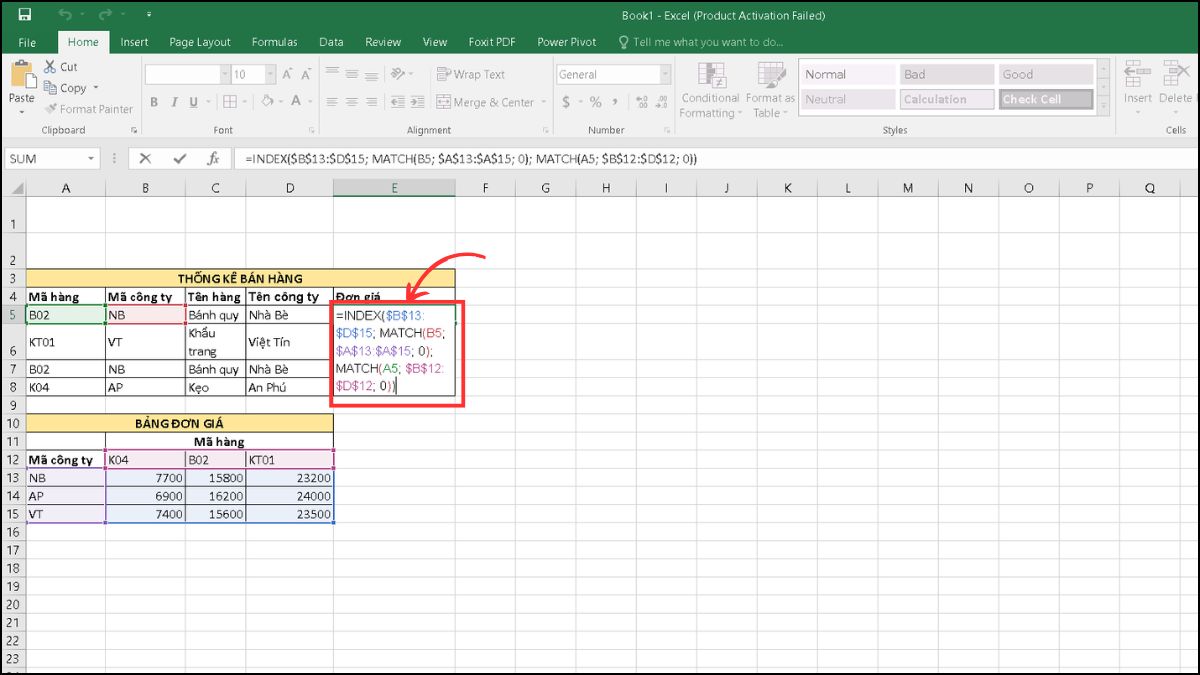Screen dimensions: 1200x675
Task: Apply the Percent Style number format
Action: pos(594,101)
